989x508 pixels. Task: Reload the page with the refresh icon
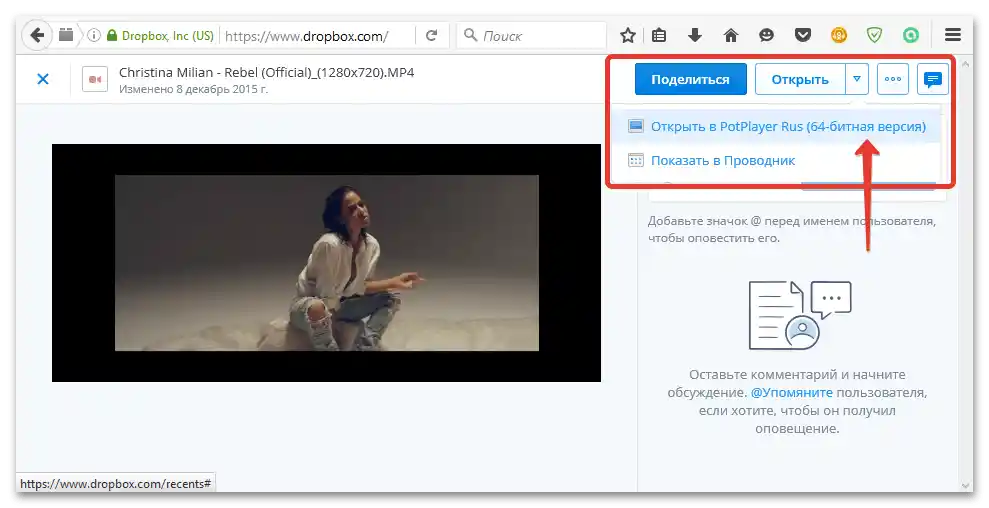point(431,35)
